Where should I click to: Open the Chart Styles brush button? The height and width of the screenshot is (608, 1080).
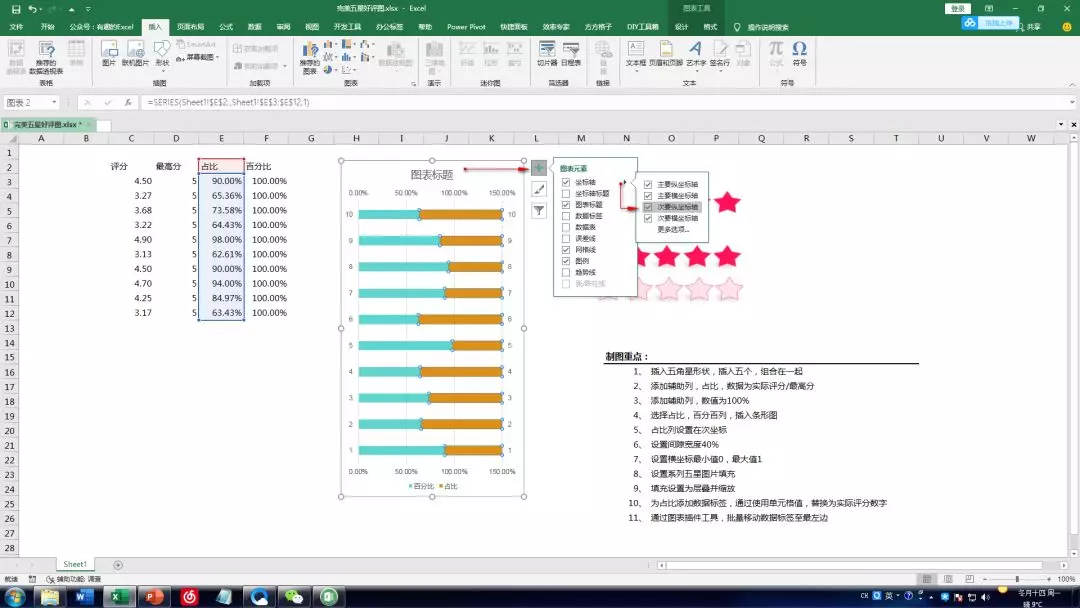pos(539,189)
